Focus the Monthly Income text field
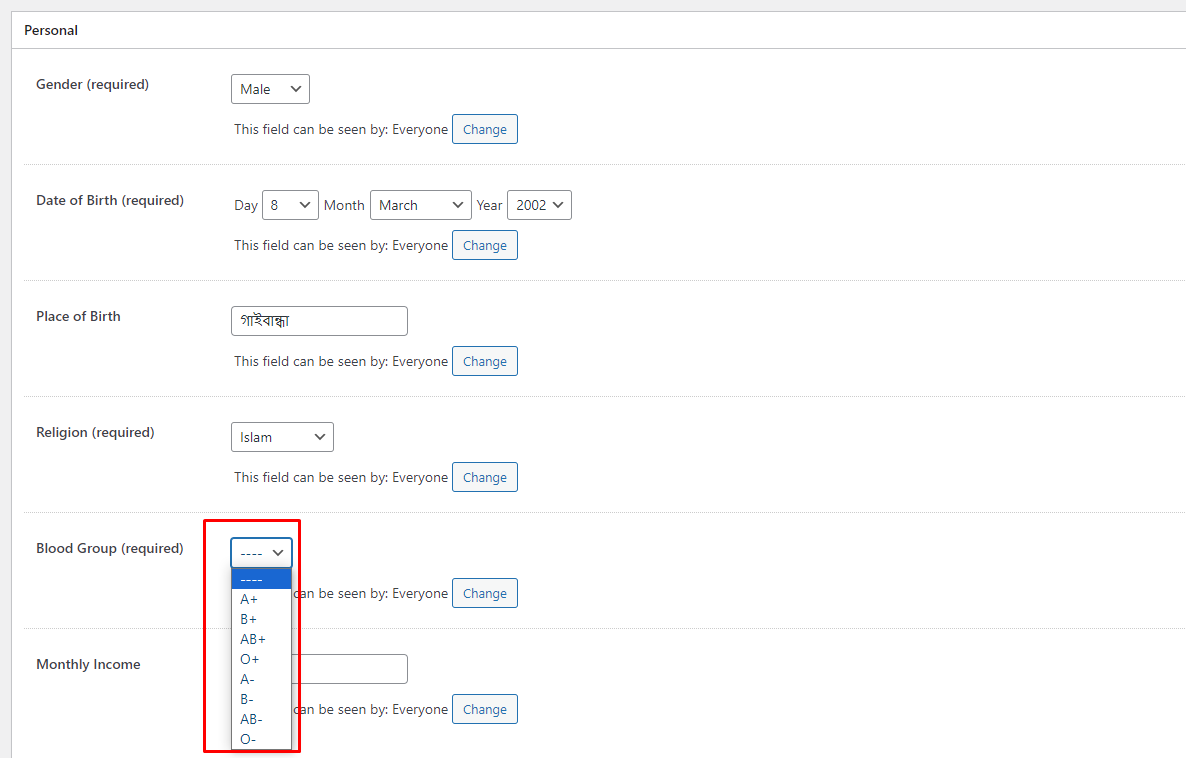This screenshot has width=1186, height=758. click(349, 669)
